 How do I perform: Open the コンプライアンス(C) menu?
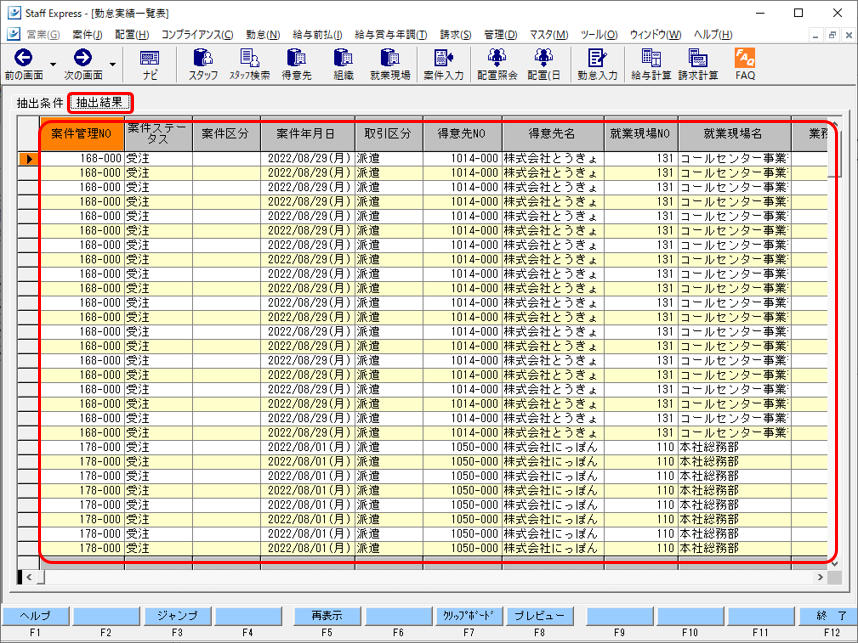[197, 34]
